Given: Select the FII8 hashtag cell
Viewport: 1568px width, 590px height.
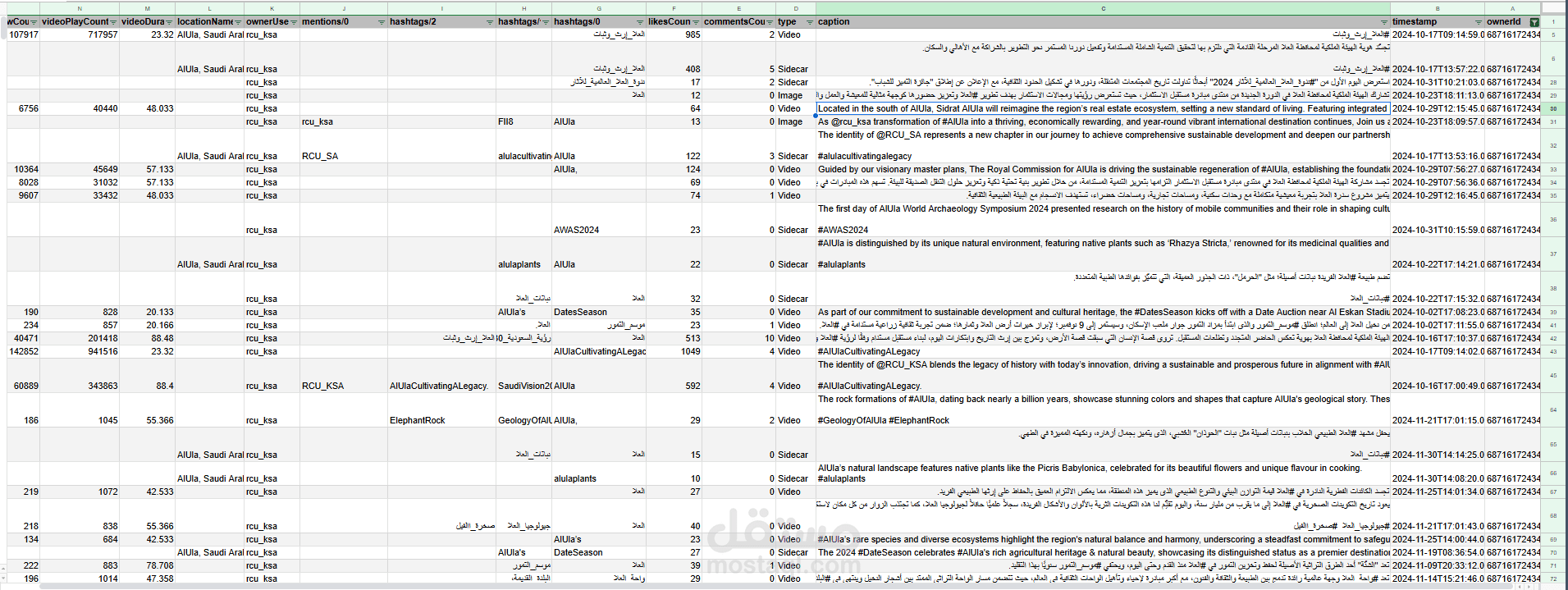Looking at the screenshot, I should coord(523,121).
